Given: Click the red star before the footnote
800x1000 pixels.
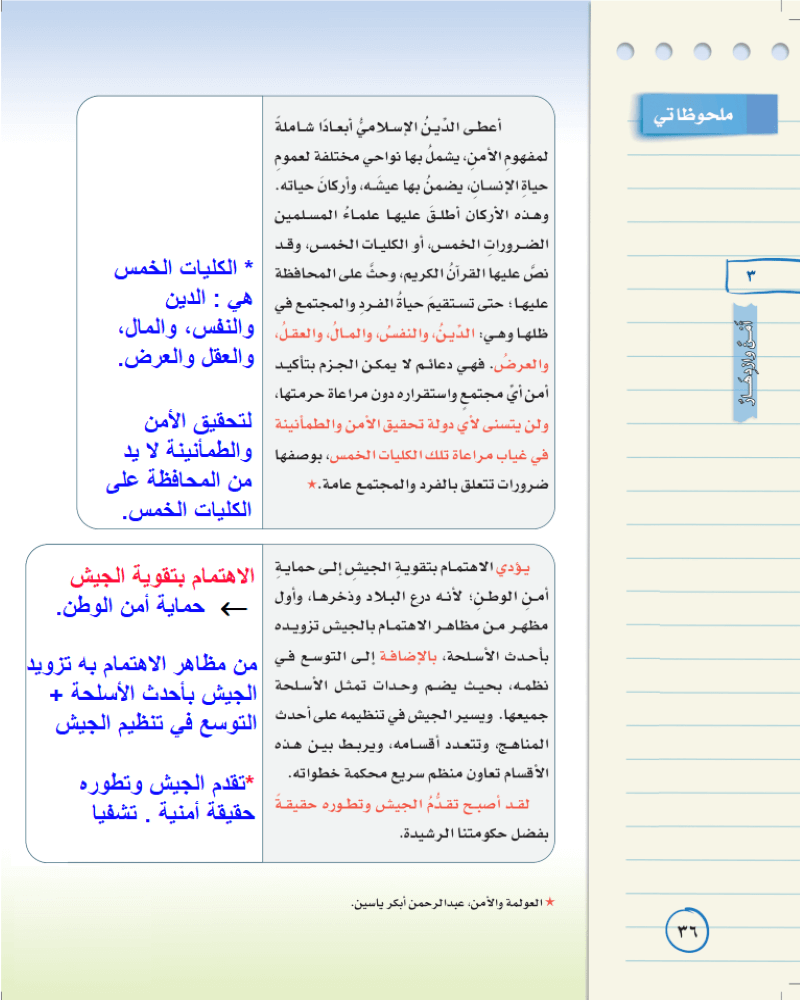Looking at the screenshot, I should point(550,902).
